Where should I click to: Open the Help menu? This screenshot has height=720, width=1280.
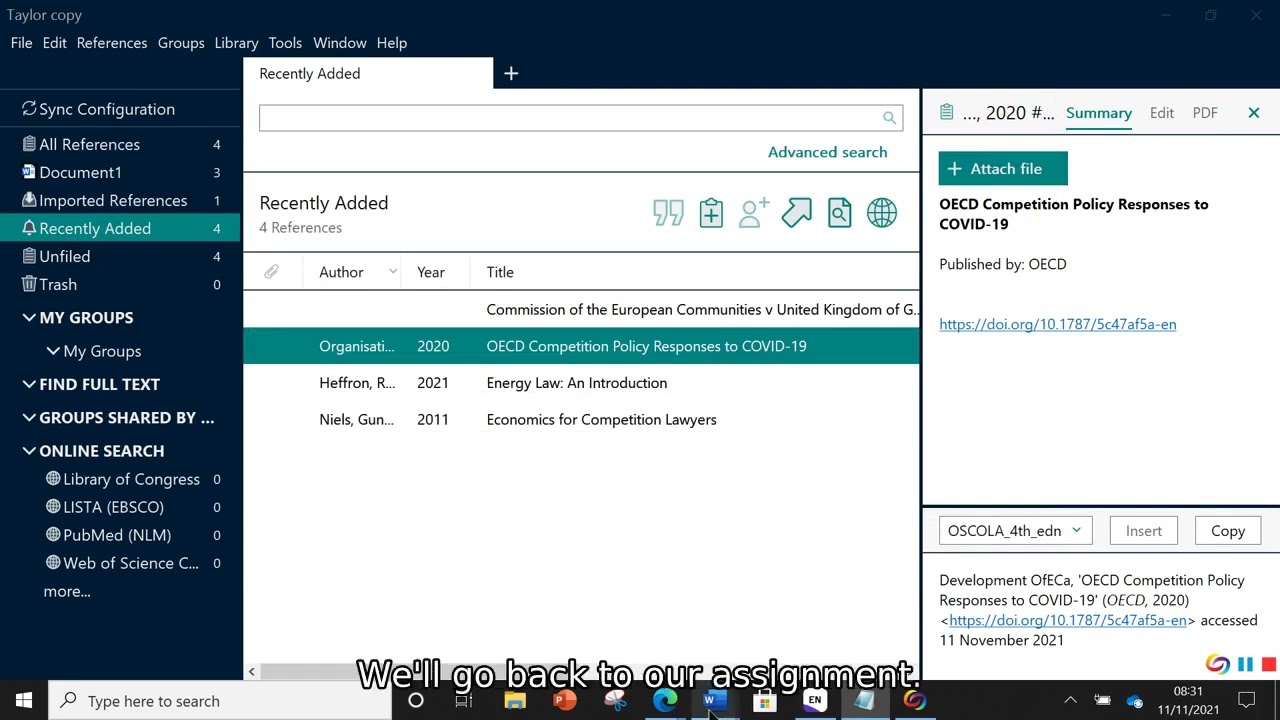pos(392,43)
